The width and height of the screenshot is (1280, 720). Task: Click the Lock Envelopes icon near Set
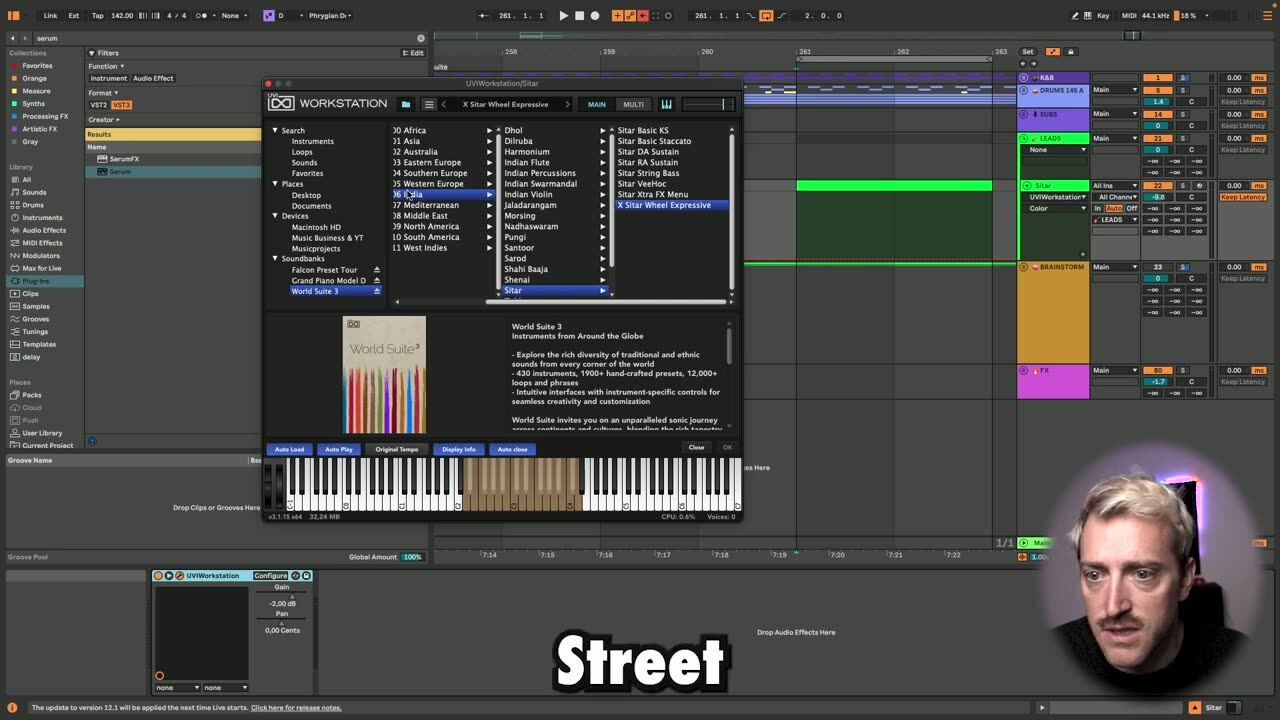click(1070, 52)
